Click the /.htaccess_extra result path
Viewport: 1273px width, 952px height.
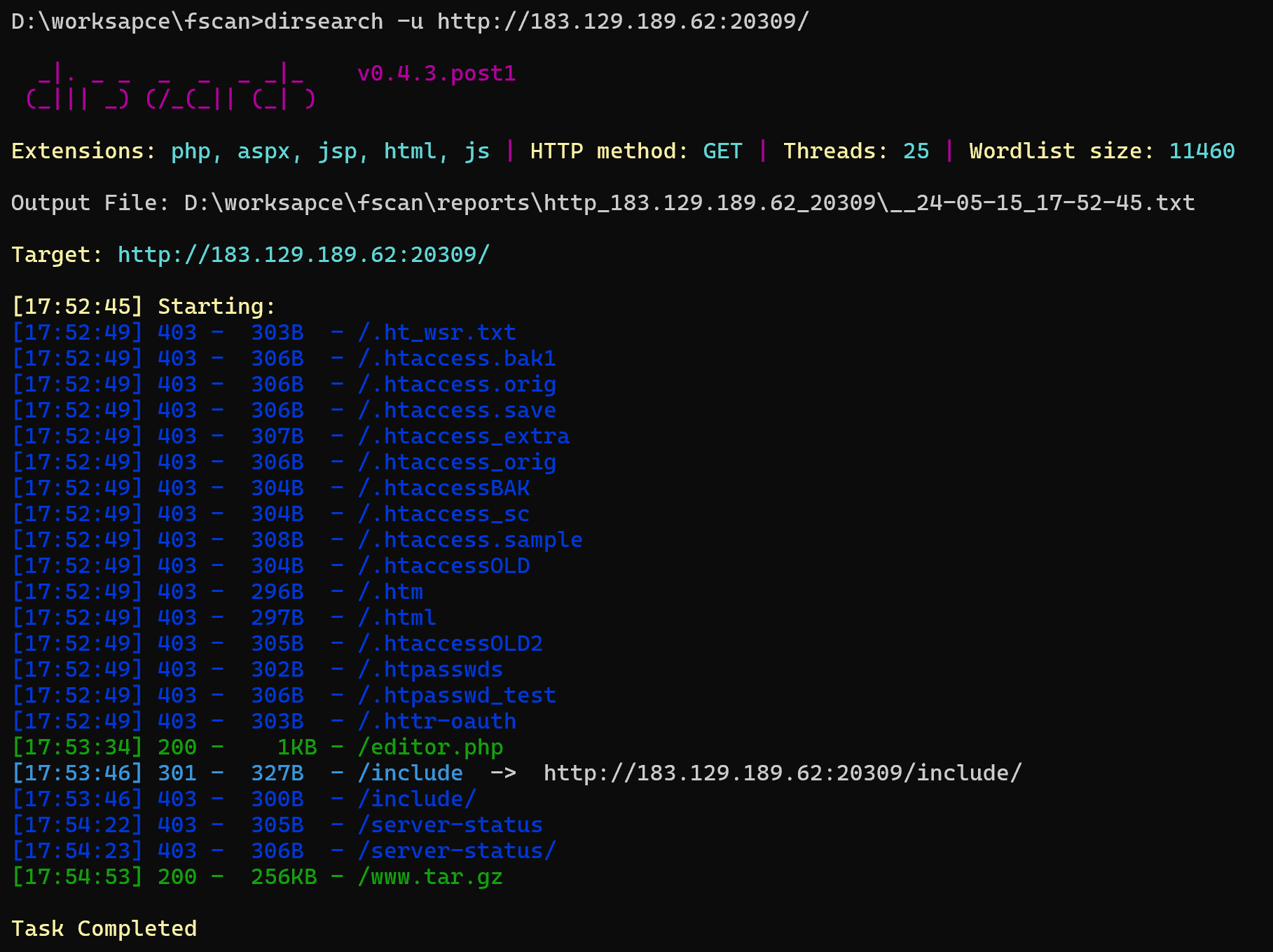[x=463, y=436]
